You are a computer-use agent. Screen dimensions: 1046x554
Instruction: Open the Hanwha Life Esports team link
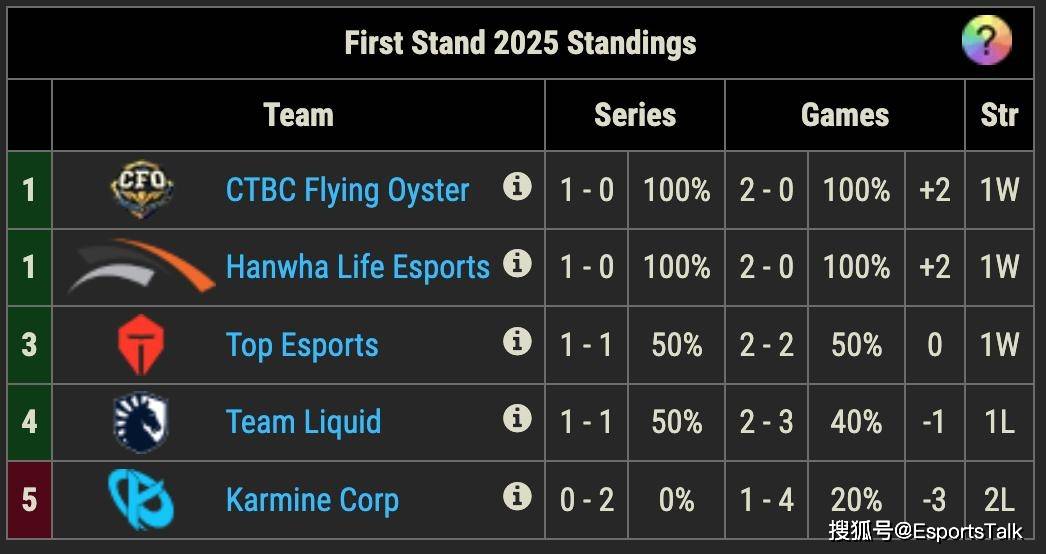tap(358, 267)
